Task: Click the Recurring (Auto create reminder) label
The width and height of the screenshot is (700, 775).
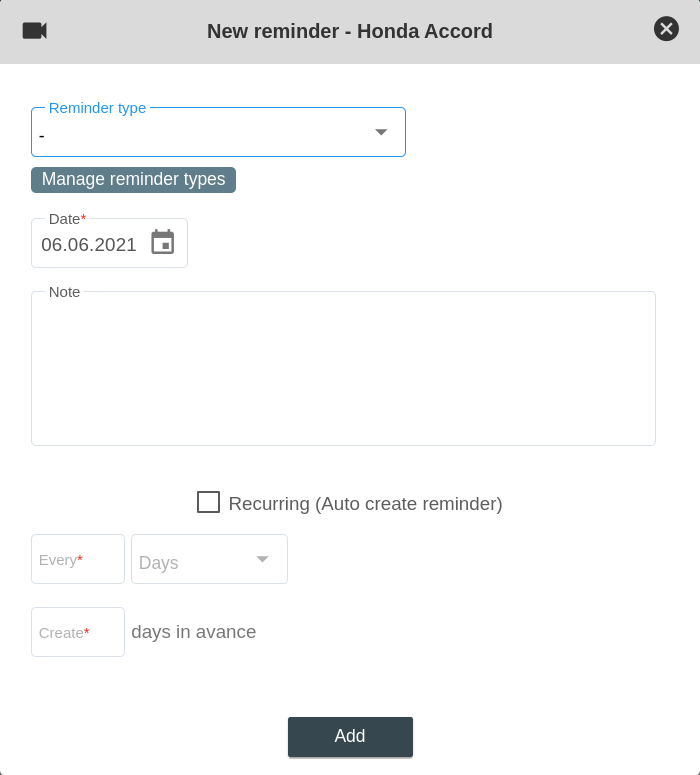Action: click(x=365, y=504)
